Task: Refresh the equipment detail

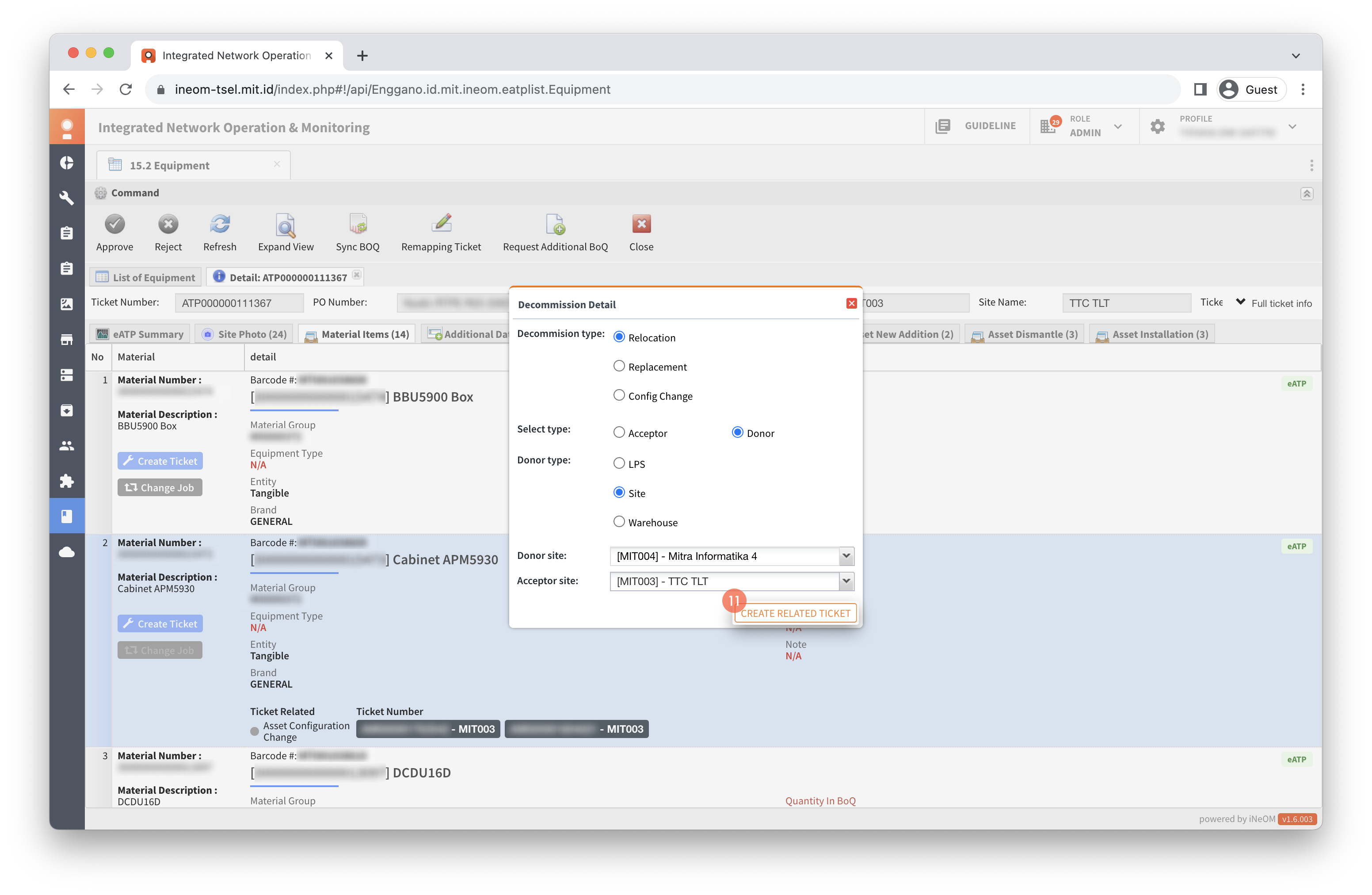Action: pos(220,224)
